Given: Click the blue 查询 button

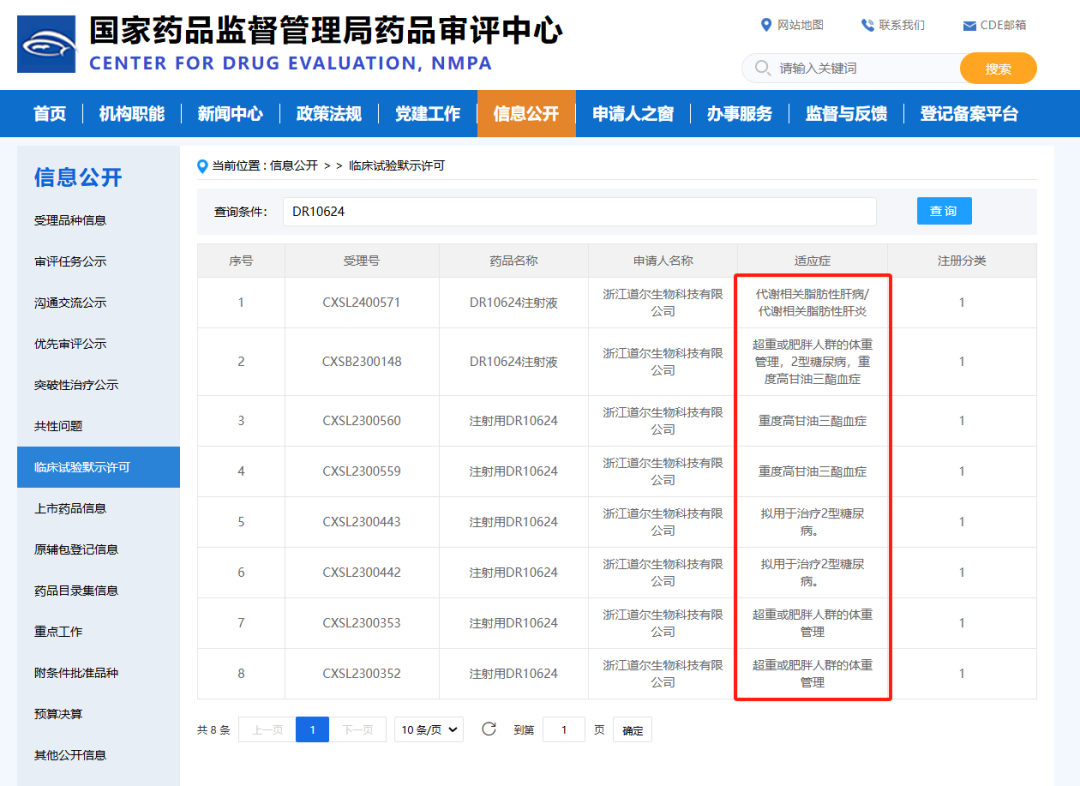Looking at the screenshot, I should tap(944, 211).
